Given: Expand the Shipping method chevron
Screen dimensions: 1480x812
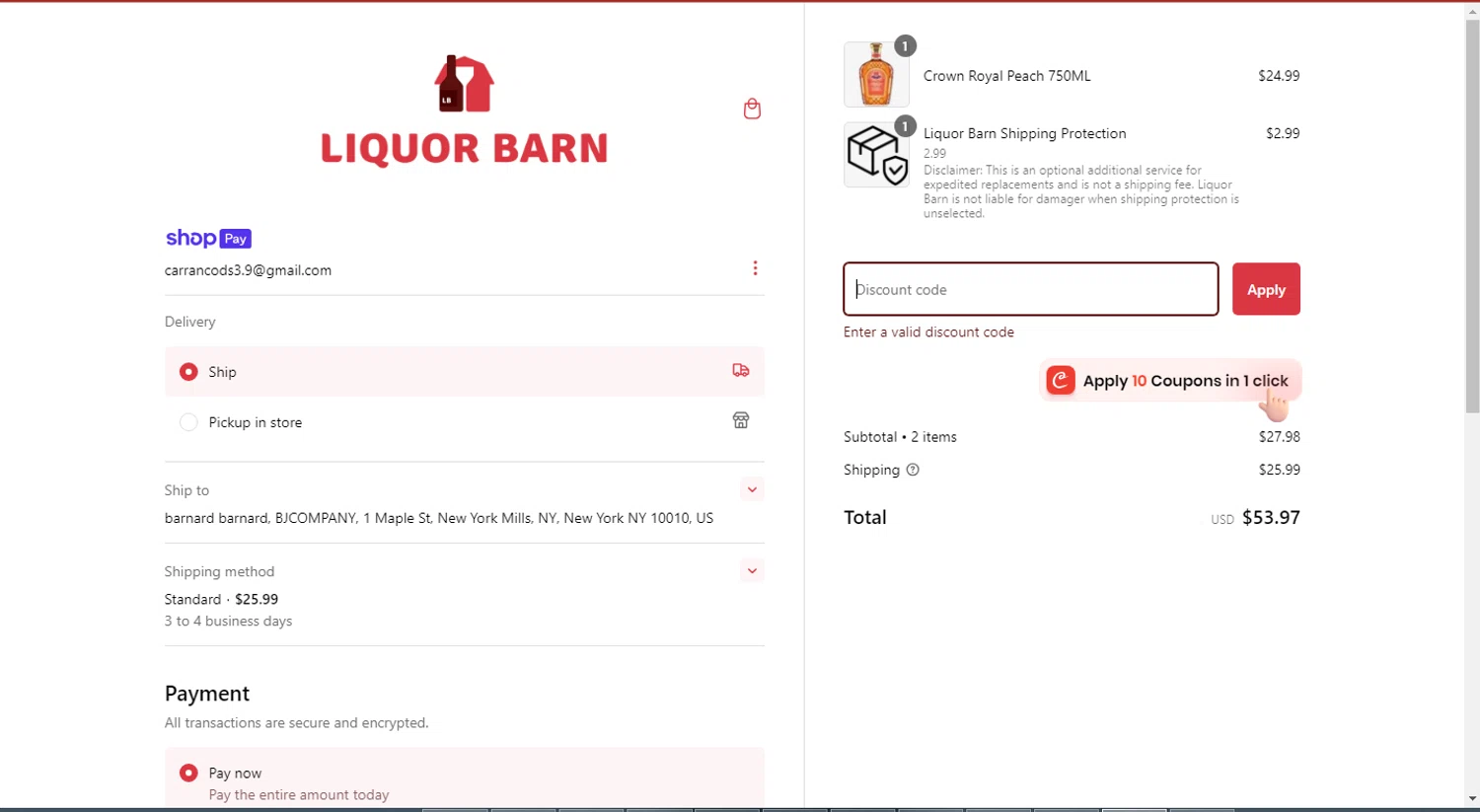Looking at the screenshot, I should click(752, 570).
